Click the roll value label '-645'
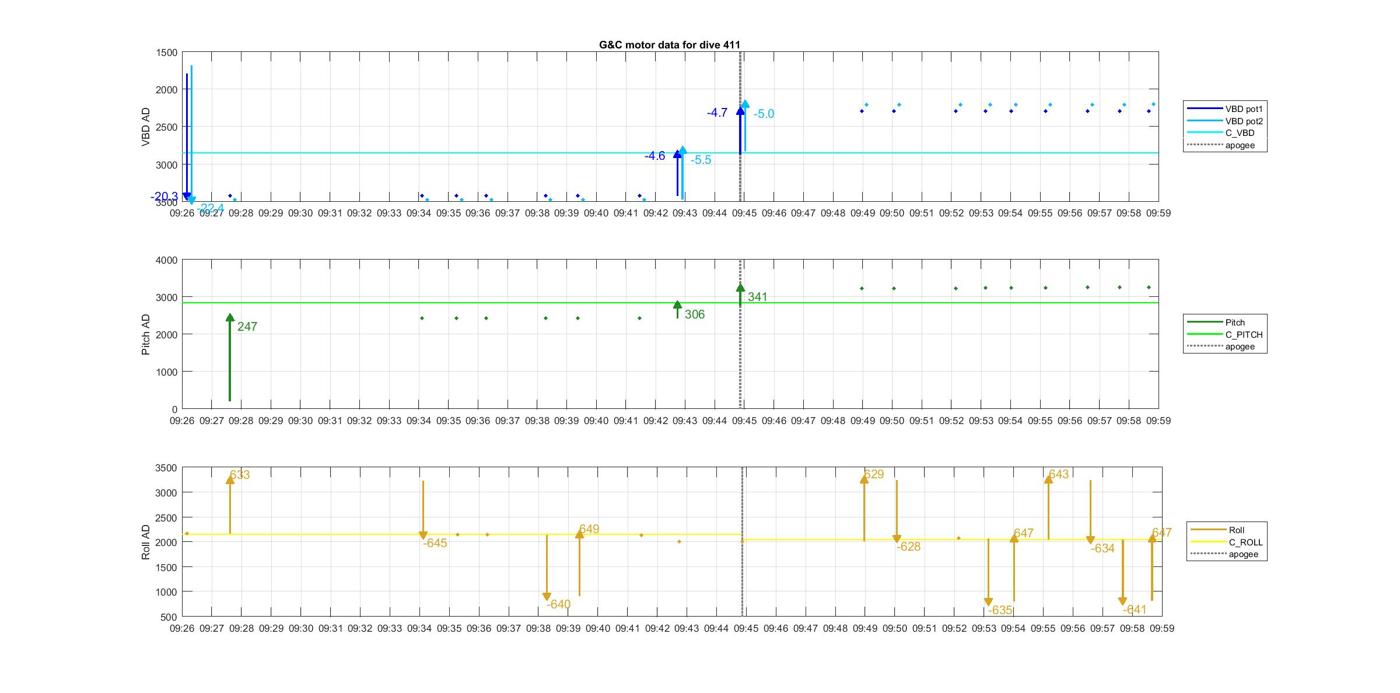This screenshot has height=693, width=1400. (x=435, y=543)
